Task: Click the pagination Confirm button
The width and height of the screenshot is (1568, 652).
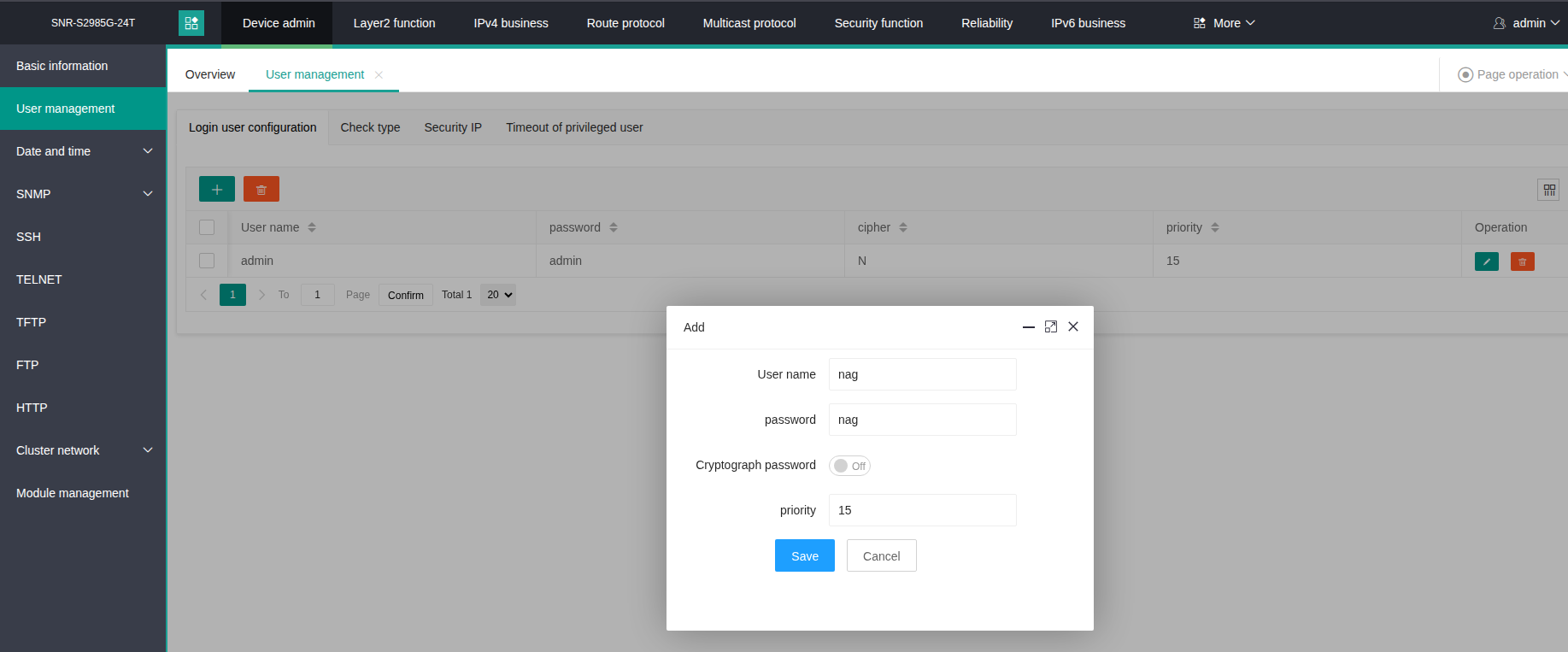Action: tap(406, 295)
